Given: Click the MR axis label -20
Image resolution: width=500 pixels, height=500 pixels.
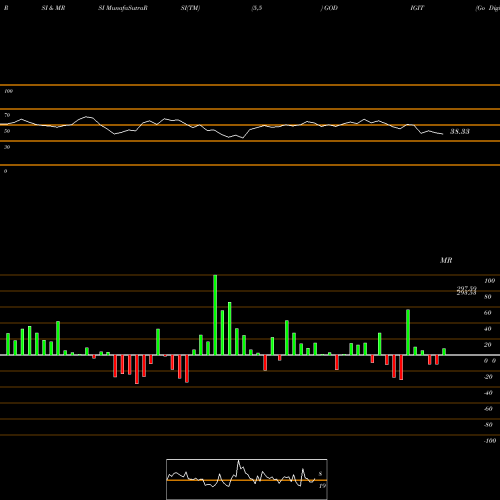Looking at the screenshot, I should [x=488, y=377].
